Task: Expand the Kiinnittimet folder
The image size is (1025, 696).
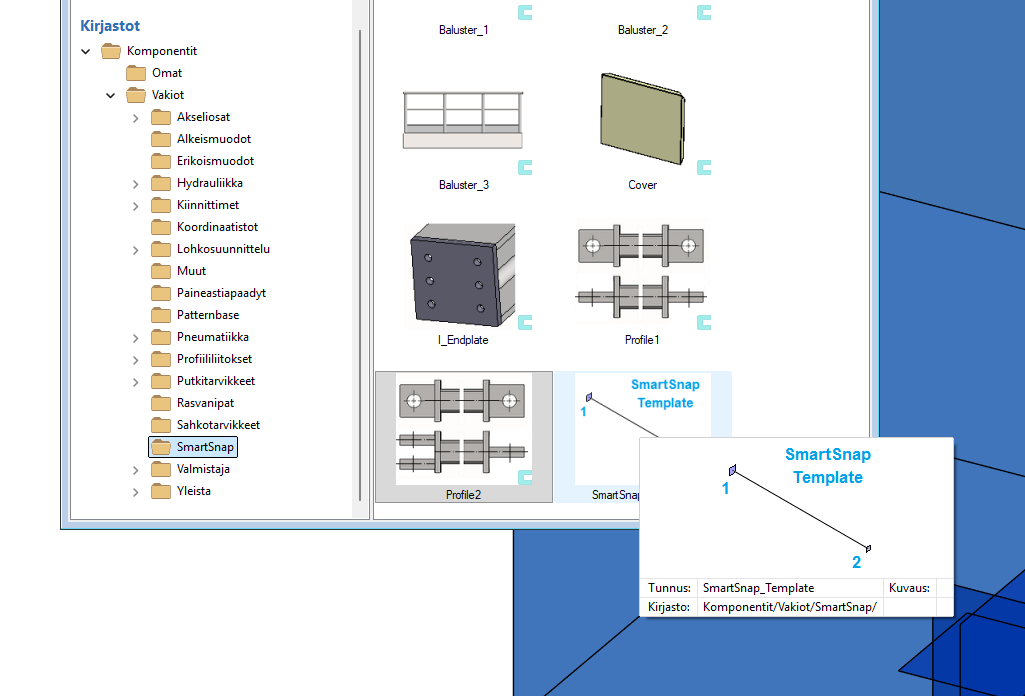Action: point(136,205)
